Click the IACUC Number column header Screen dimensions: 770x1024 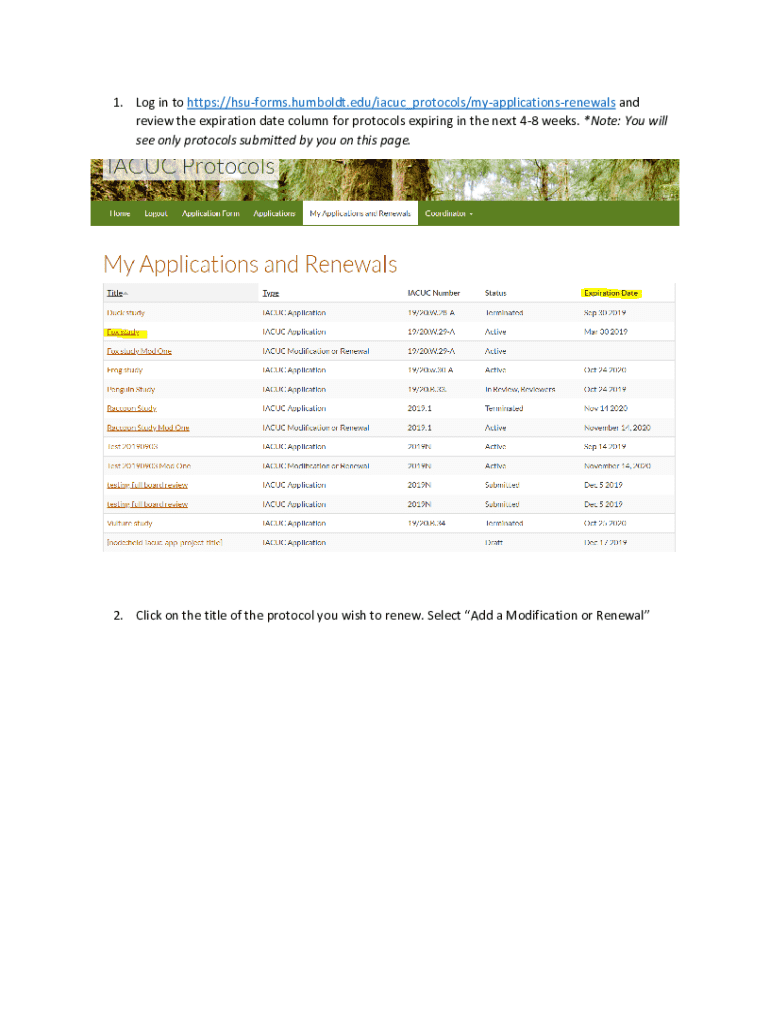pyautogui.click(x=434, y=293)
